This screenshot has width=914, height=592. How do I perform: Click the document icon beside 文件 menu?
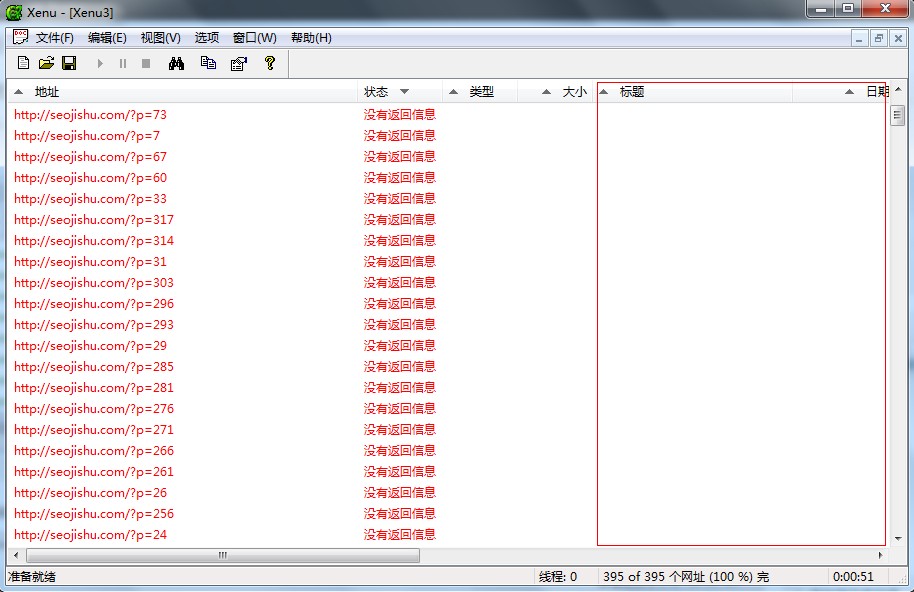click(19, 38)
